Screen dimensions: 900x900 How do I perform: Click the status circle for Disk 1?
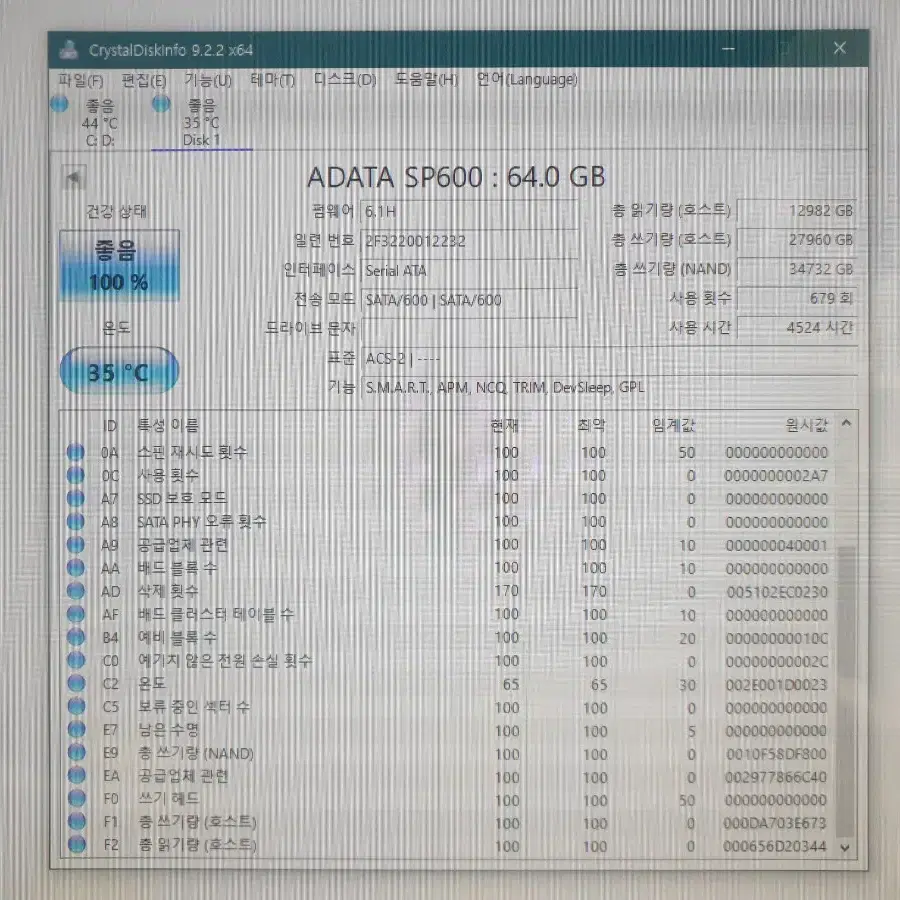click(x=161, y=104)
